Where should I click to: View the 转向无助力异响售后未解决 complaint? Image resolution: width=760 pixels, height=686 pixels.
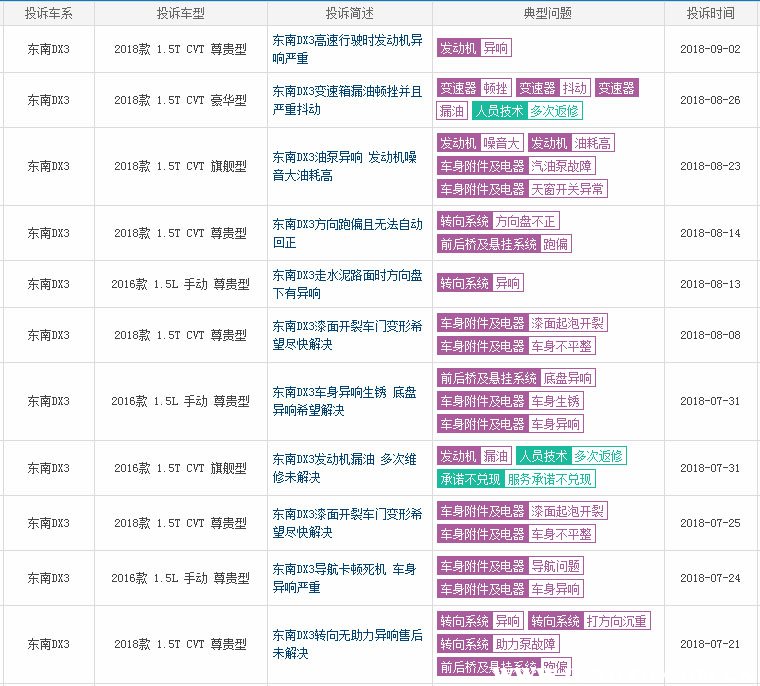point(347,644)
